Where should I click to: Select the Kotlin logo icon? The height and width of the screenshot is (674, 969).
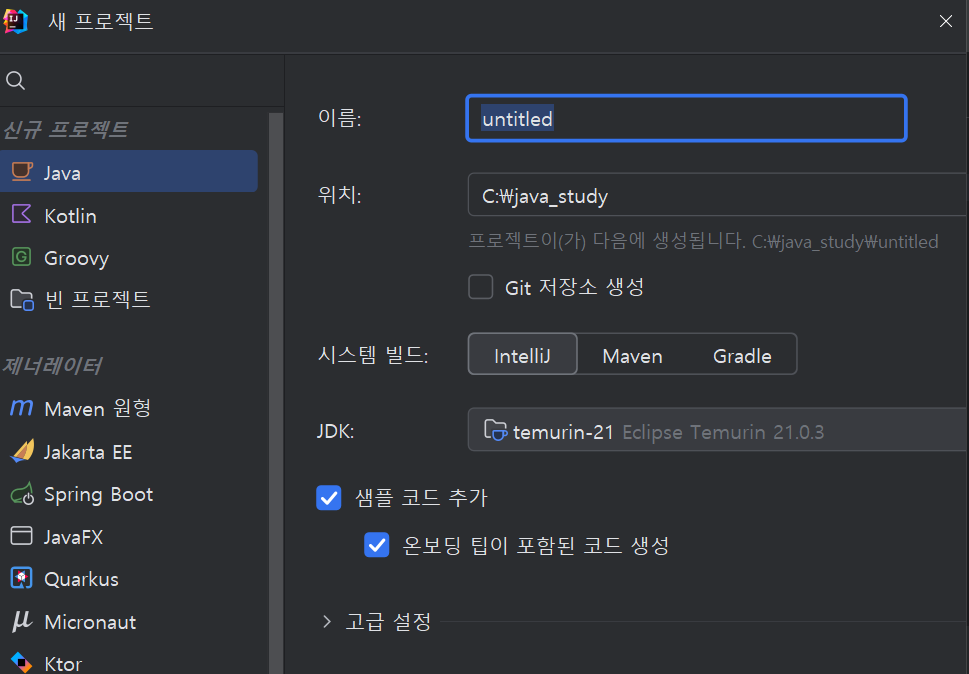pos(22,214)
